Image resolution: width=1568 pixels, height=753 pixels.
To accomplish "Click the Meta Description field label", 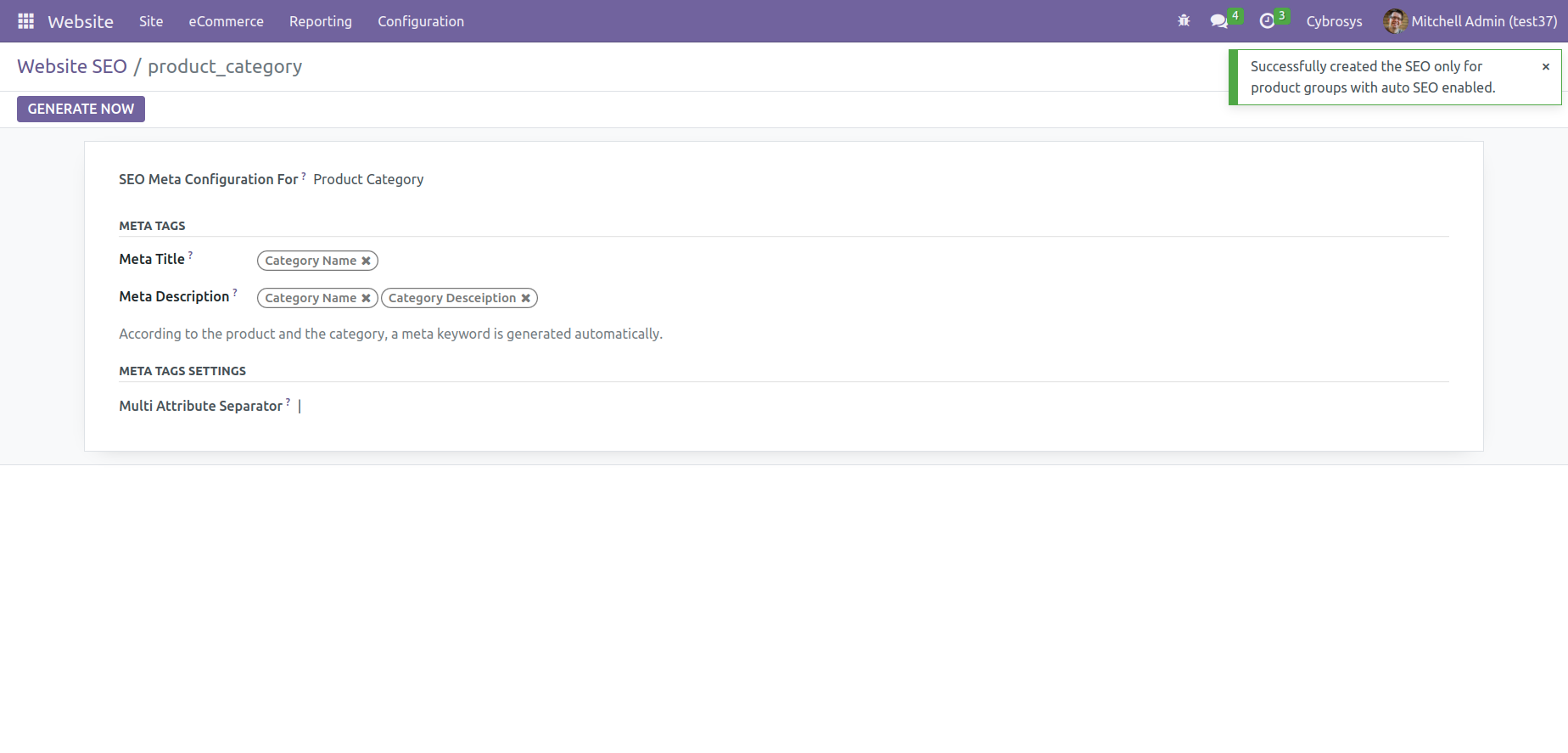I will pos(174,296).
